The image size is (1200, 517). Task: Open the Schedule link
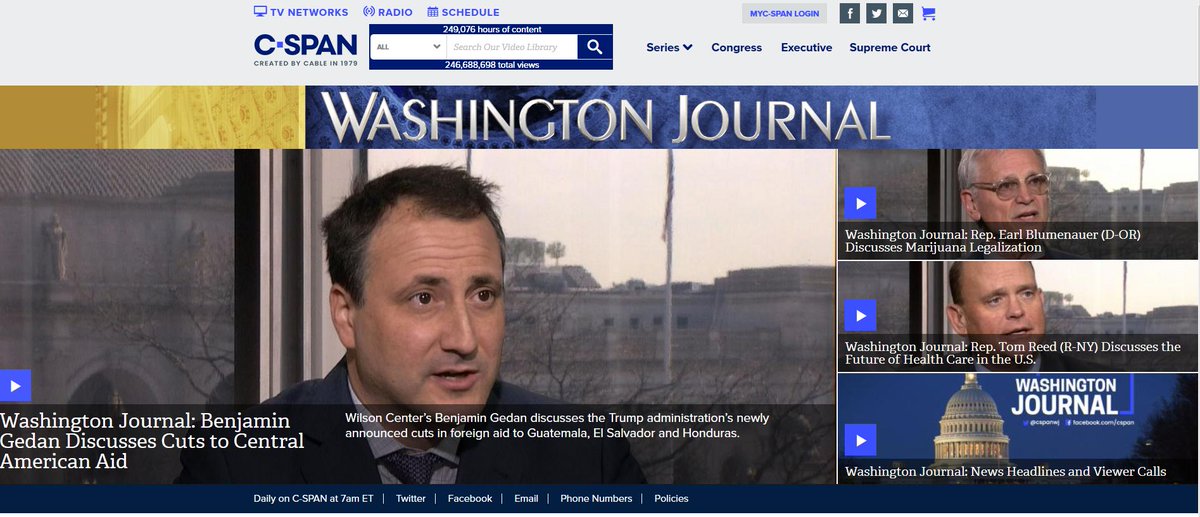click(x=463, y=12)
